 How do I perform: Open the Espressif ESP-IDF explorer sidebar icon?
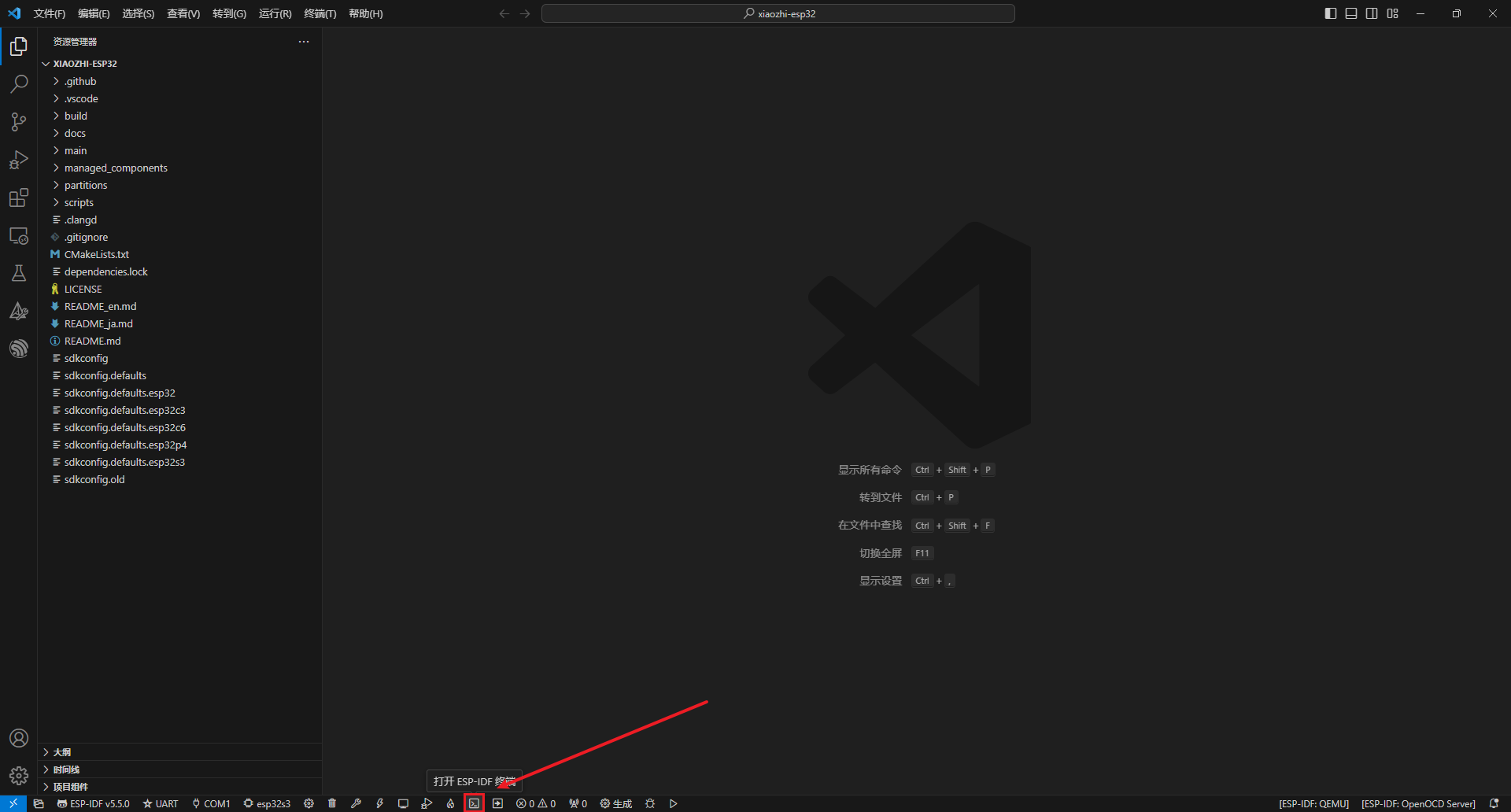[19, 349]
